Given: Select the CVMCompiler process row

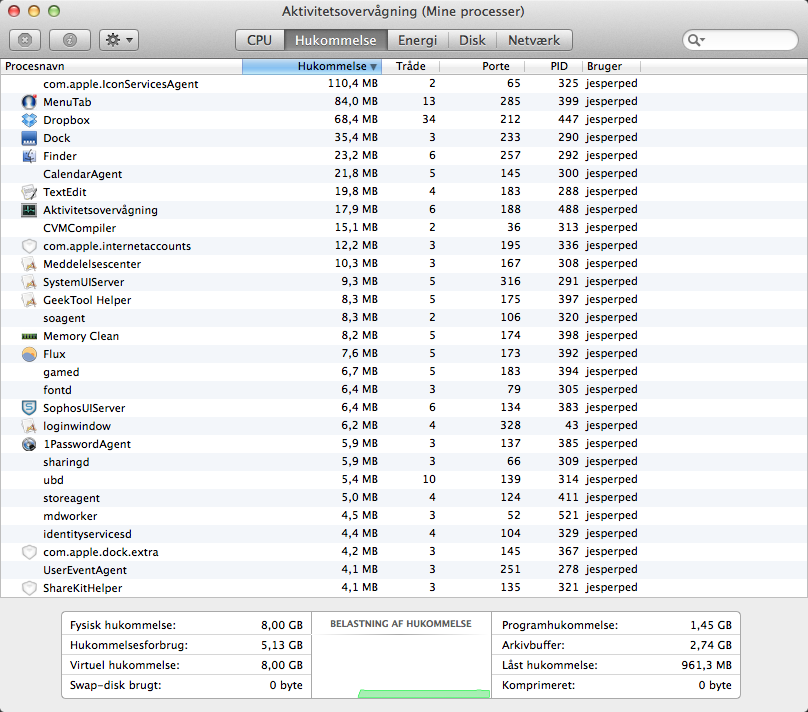Looking at the screenshot, I should (x=404, y=228).
